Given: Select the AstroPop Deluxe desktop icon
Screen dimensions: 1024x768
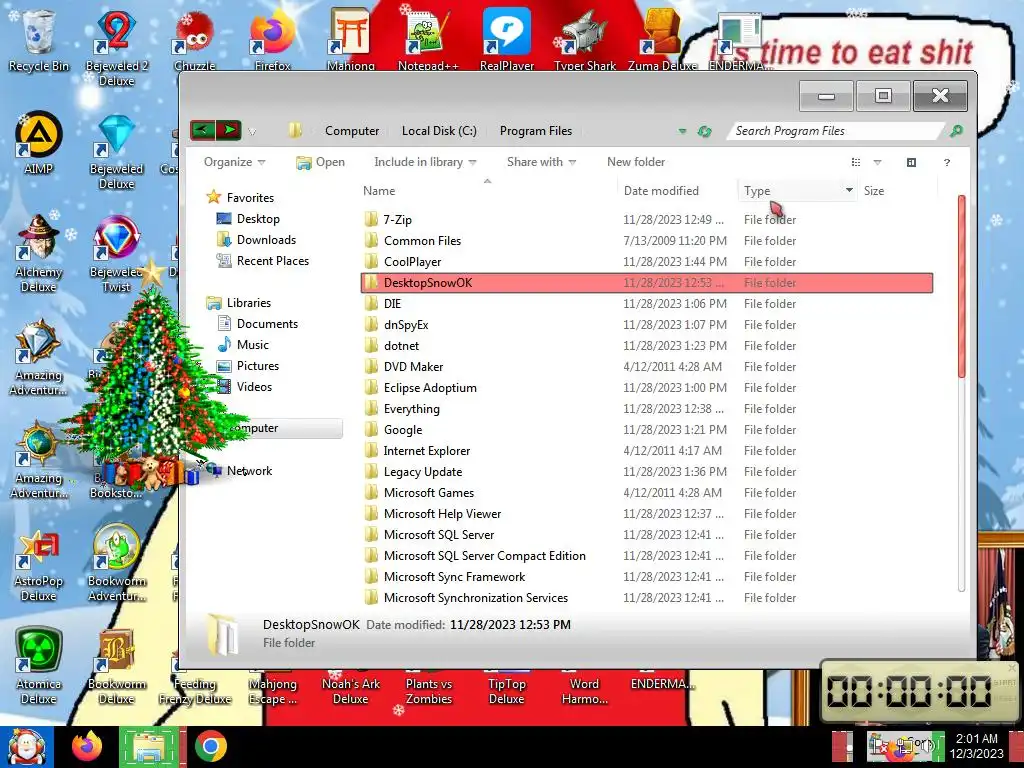Looking at the screenshot, I should pos(38,564).
